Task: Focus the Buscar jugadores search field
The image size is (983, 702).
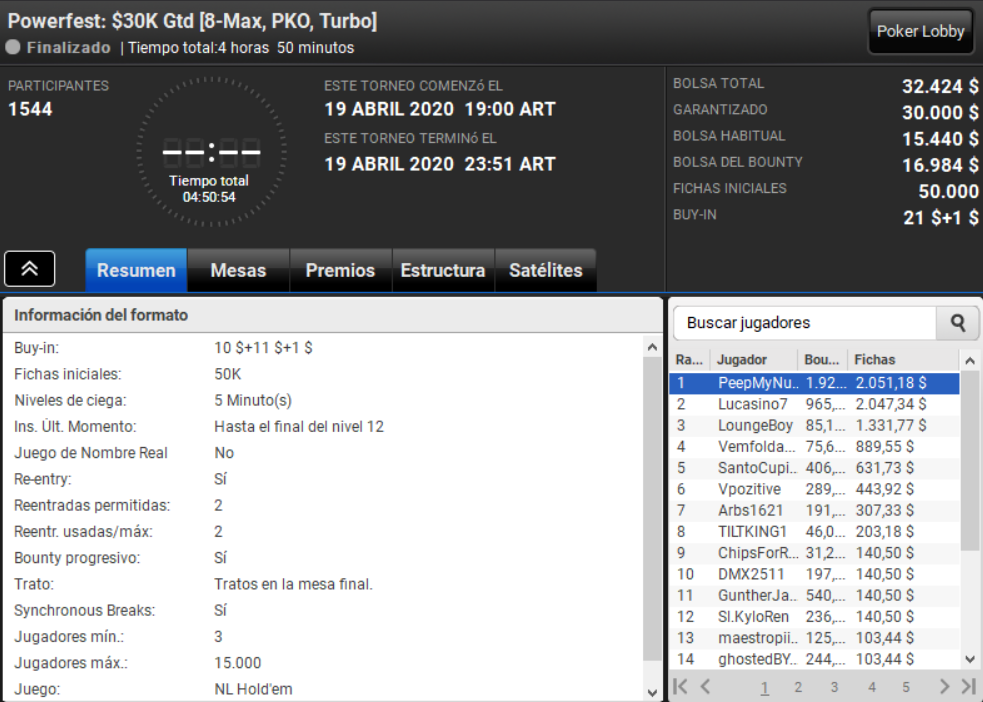Action: coord(805,323)
